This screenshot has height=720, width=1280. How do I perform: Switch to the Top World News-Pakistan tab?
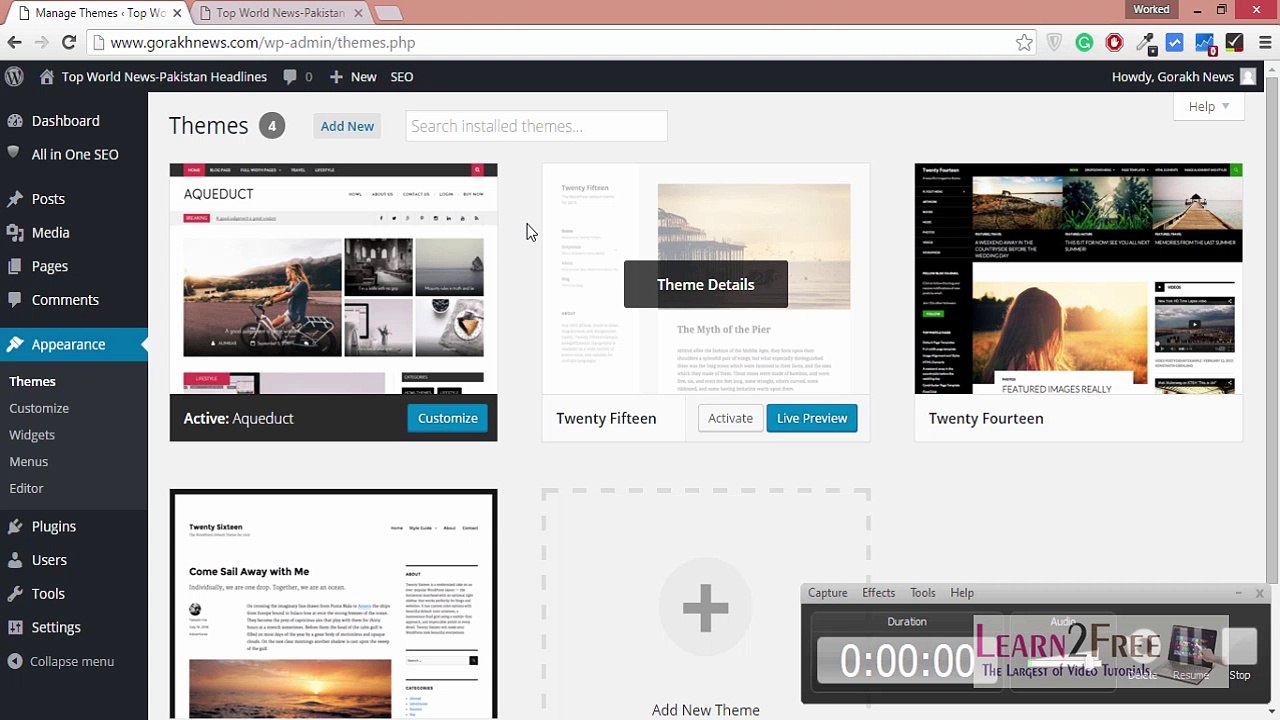click(281, 13)
